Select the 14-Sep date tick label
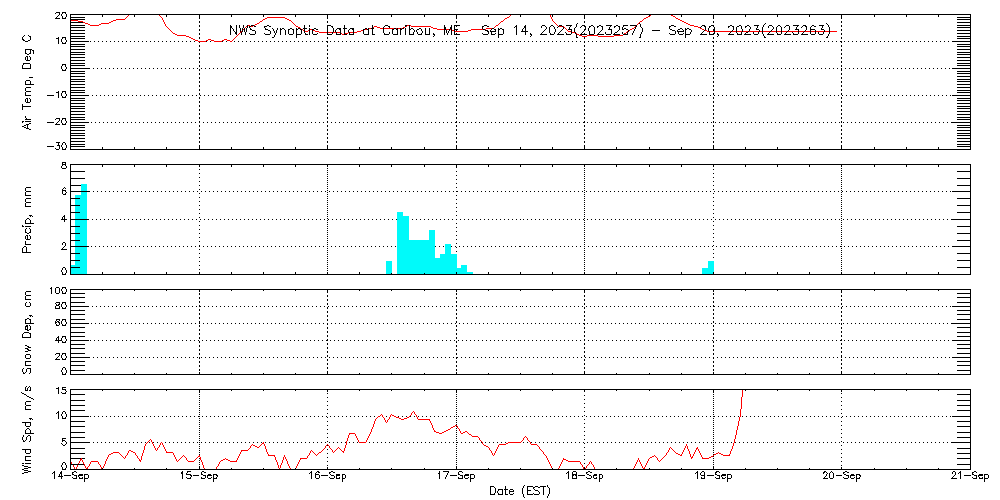Image resolution: width=1000 pixels, height=500 pixels. tap(70, 478)
